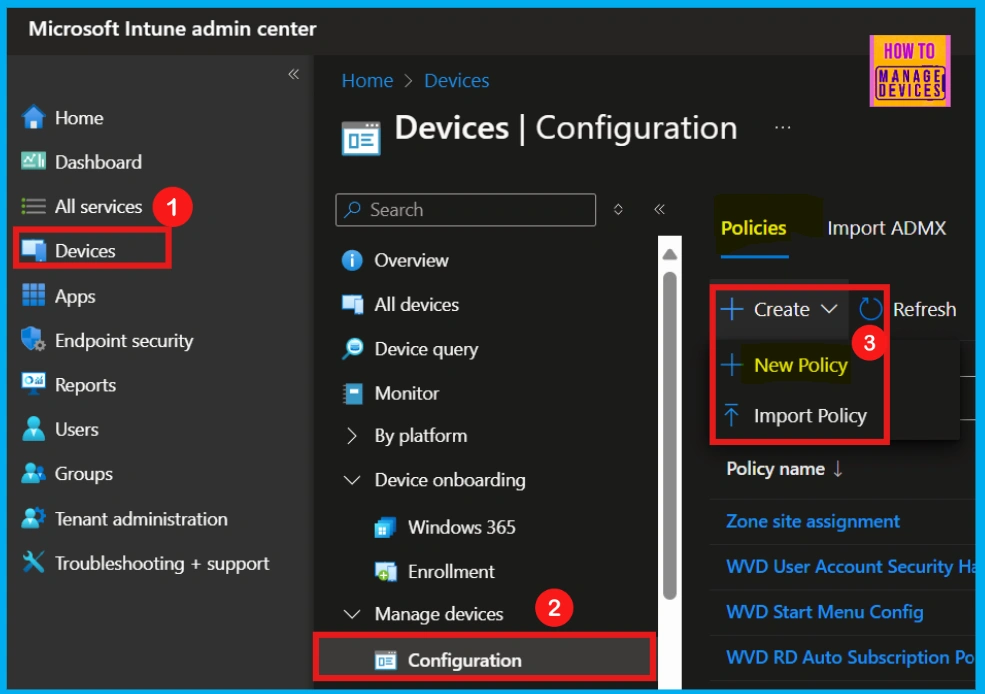Click the Refresh circular arrow icon
Image resolution: width=985 pixels, height=694 pixels.
pos(871,309)
